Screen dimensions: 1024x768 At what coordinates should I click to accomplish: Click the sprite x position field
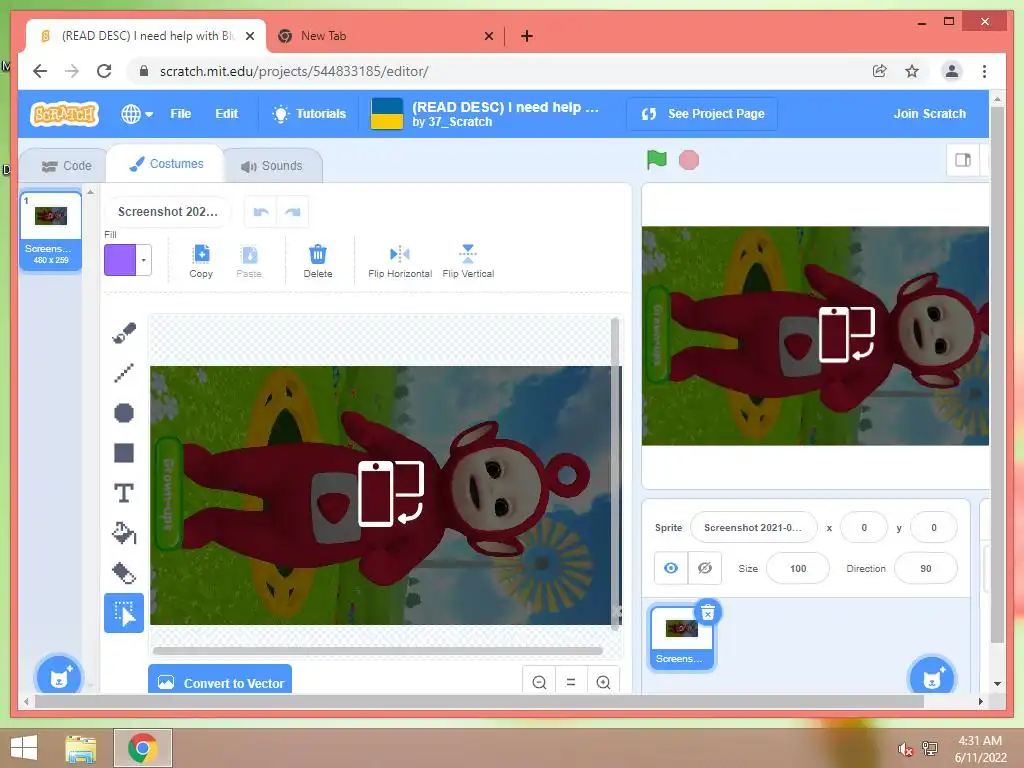(x=863, y=528)
